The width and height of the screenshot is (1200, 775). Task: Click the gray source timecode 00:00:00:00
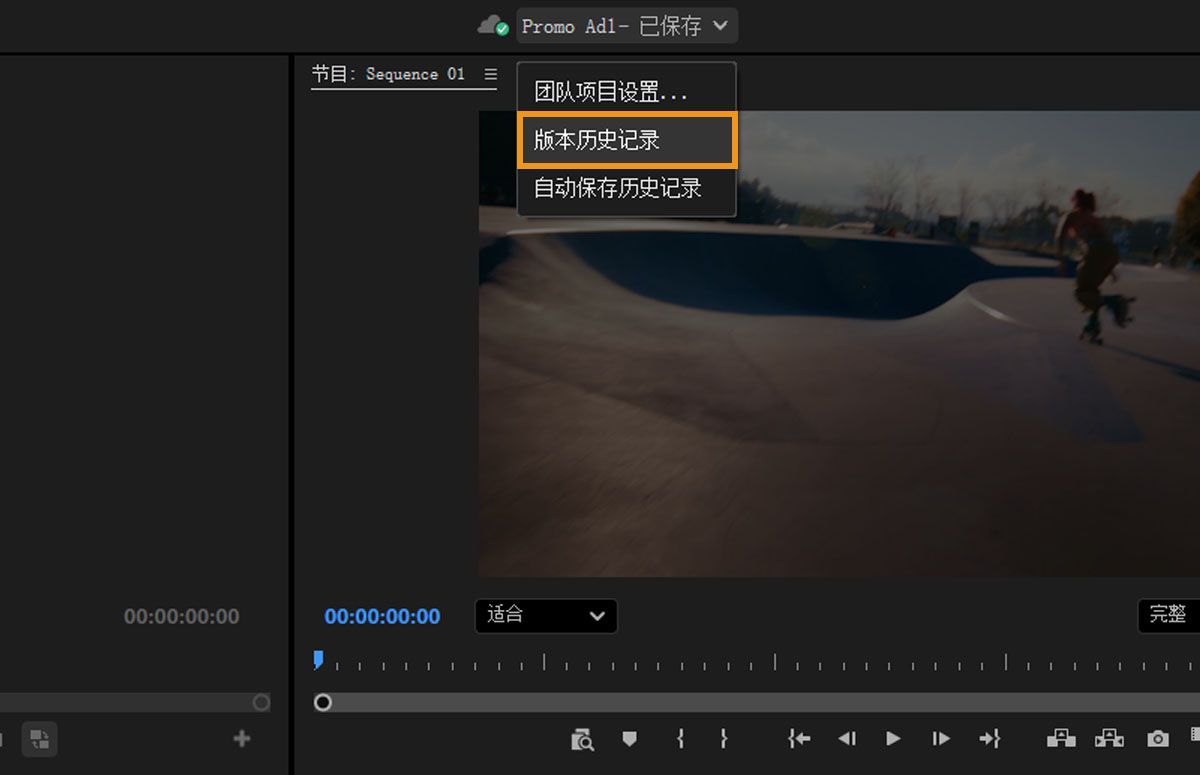coord(182,617)
